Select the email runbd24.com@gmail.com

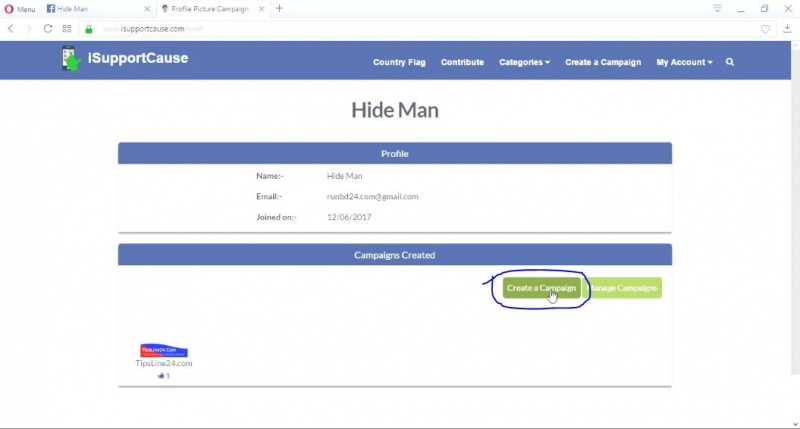click(372, 196)
